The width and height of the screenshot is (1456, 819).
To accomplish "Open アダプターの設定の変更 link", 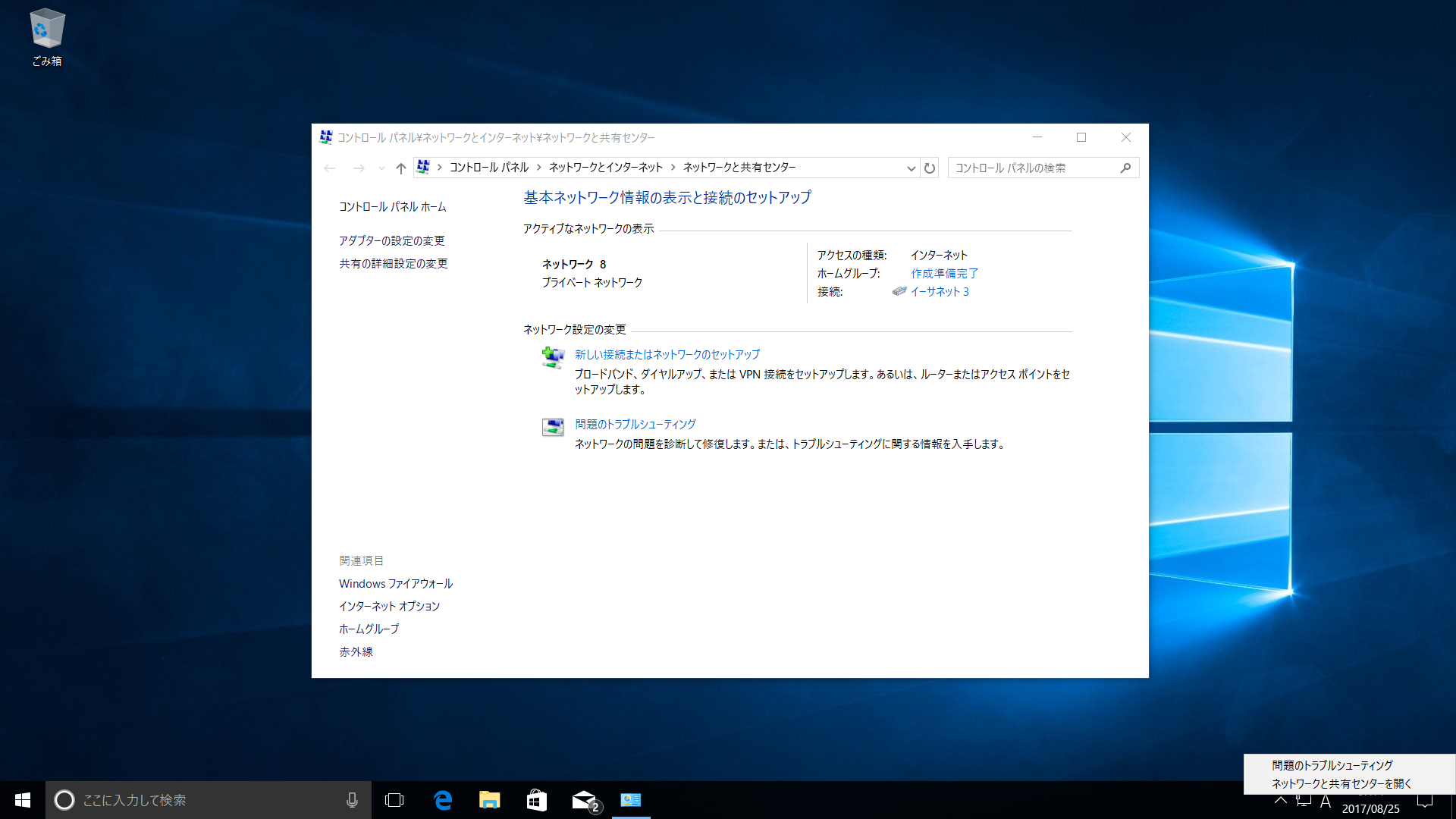I will [x=391, y=240].
